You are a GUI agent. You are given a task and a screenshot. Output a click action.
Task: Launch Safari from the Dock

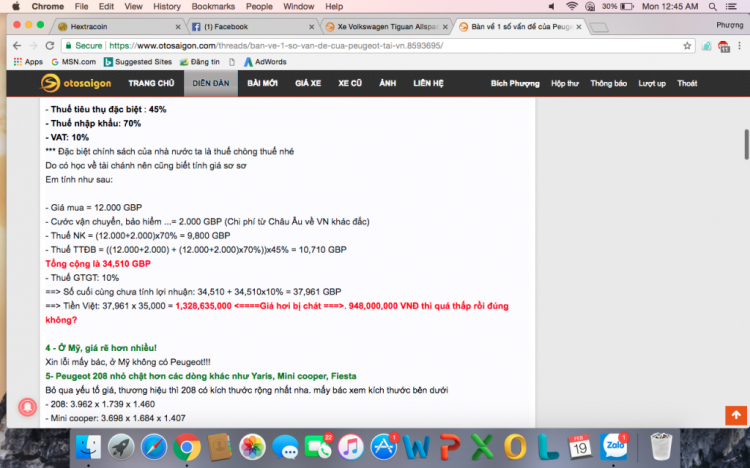(x=154, y=447)
